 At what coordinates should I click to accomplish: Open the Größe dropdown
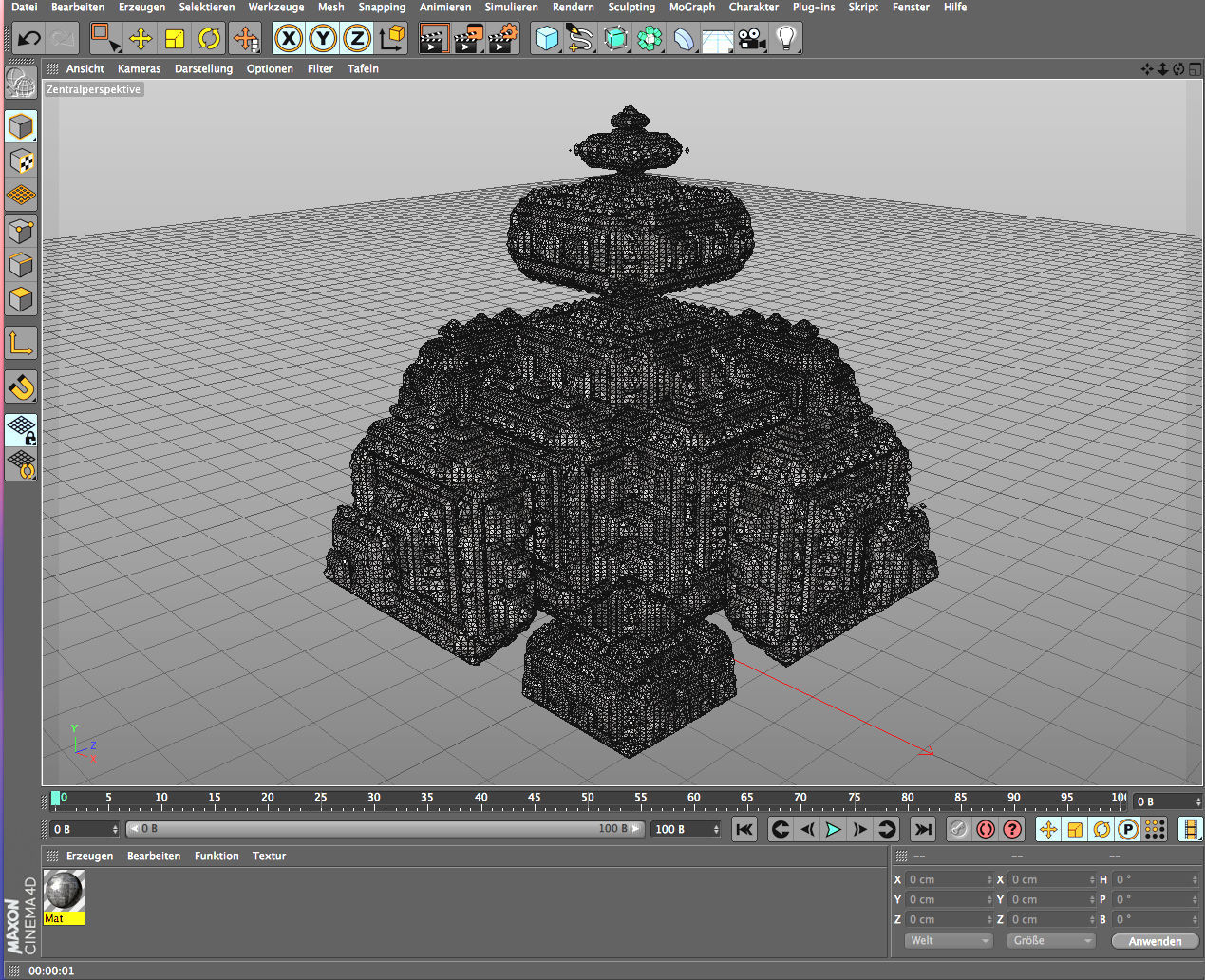point(1050,940)
